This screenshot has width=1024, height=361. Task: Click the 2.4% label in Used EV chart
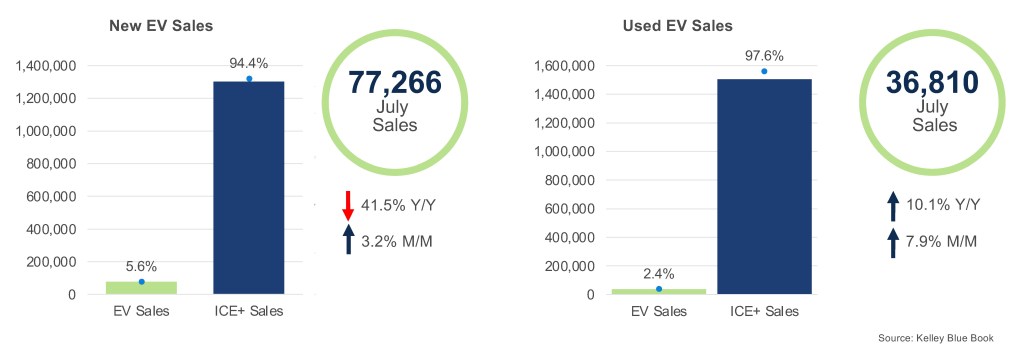point(659,273)
